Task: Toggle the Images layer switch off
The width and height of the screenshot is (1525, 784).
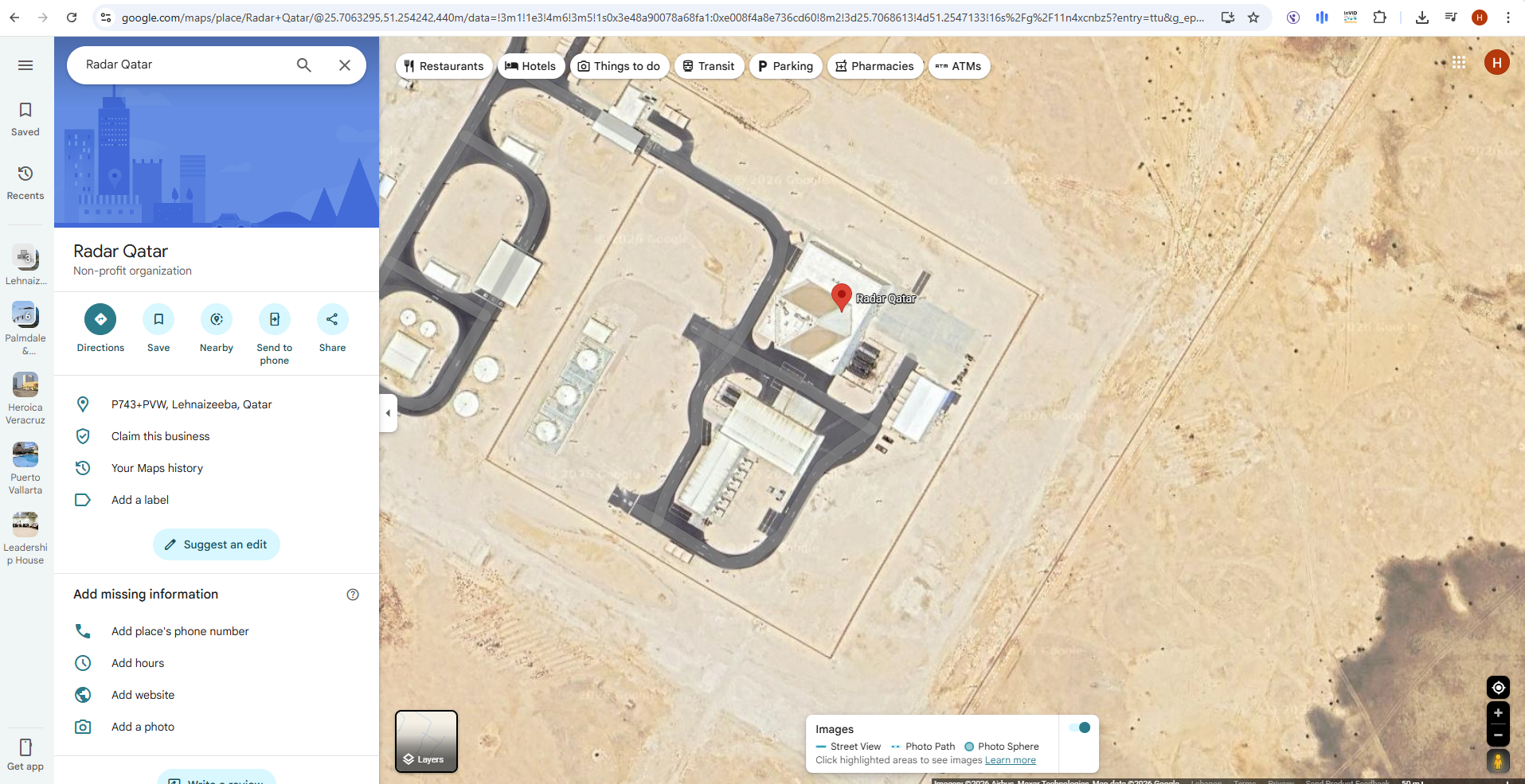Action: point(1079,727)
